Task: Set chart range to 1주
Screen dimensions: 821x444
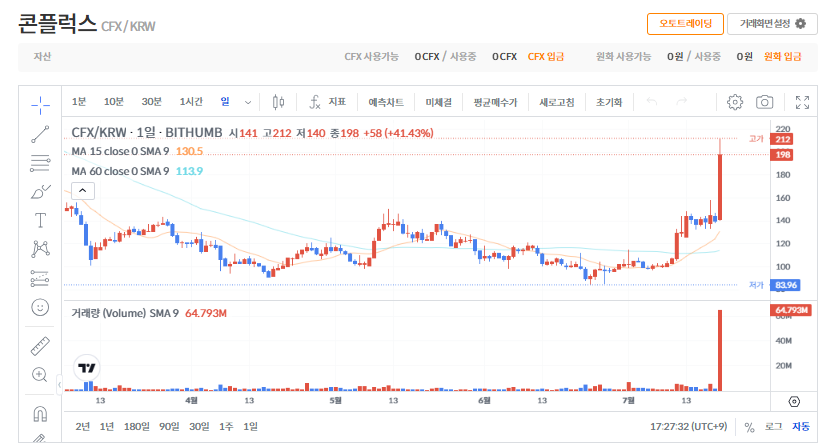Action: (x=226, y=427)
